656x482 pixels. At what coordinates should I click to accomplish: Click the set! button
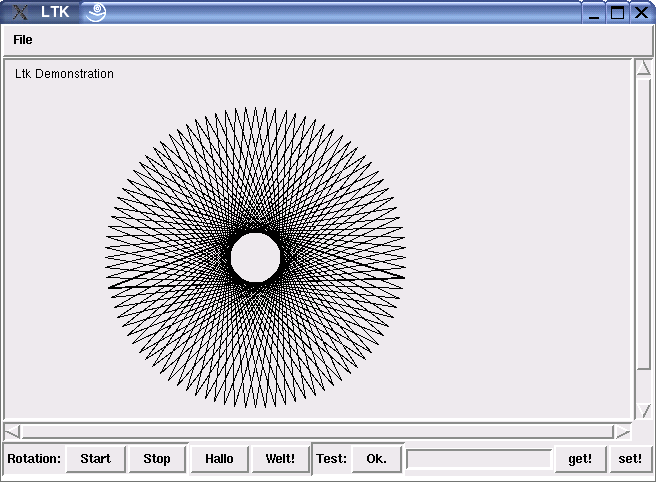coord(630,459)
